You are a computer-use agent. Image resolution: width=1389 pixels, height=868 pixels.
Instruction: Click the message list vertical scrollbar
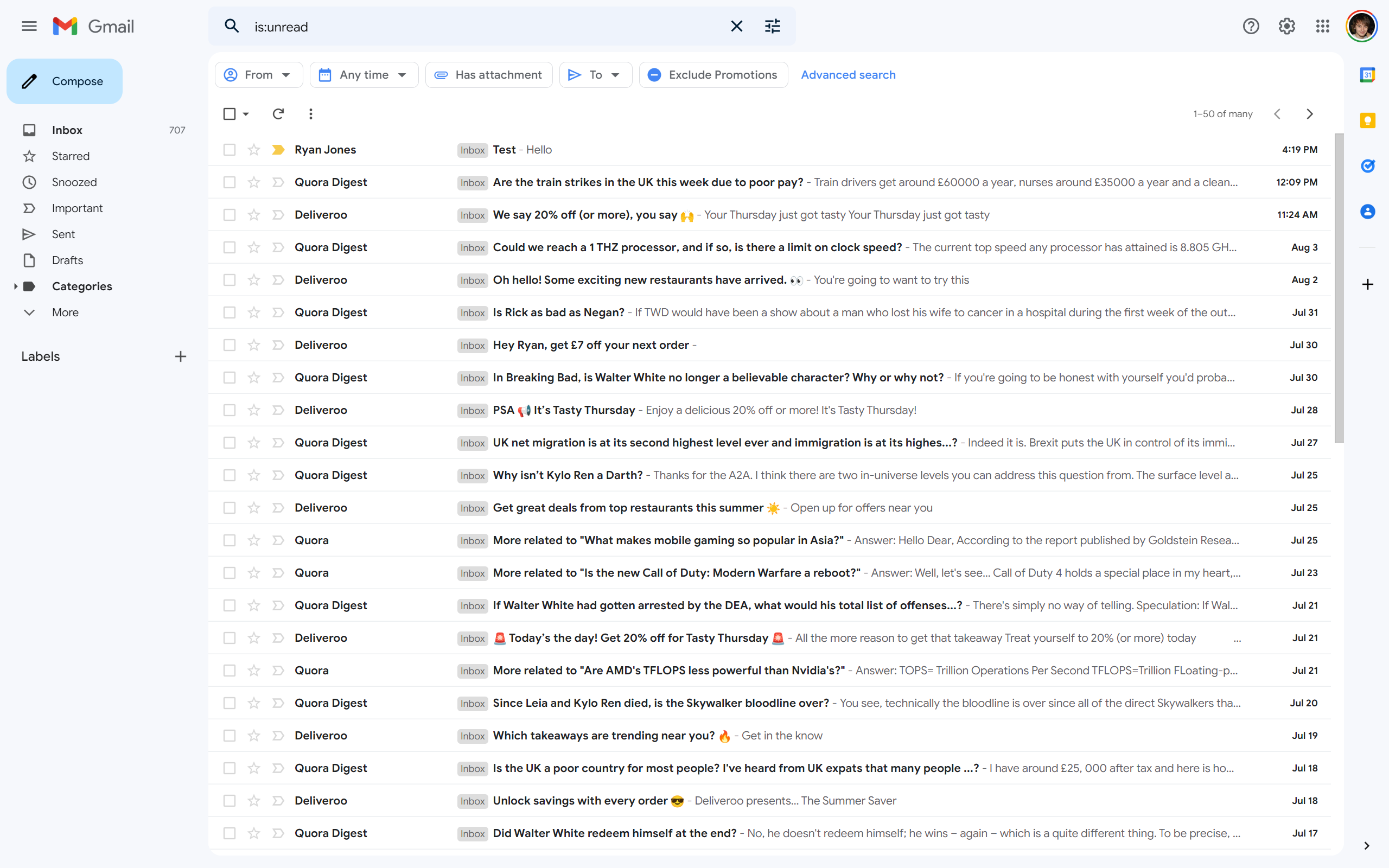tap(1339, 287)
